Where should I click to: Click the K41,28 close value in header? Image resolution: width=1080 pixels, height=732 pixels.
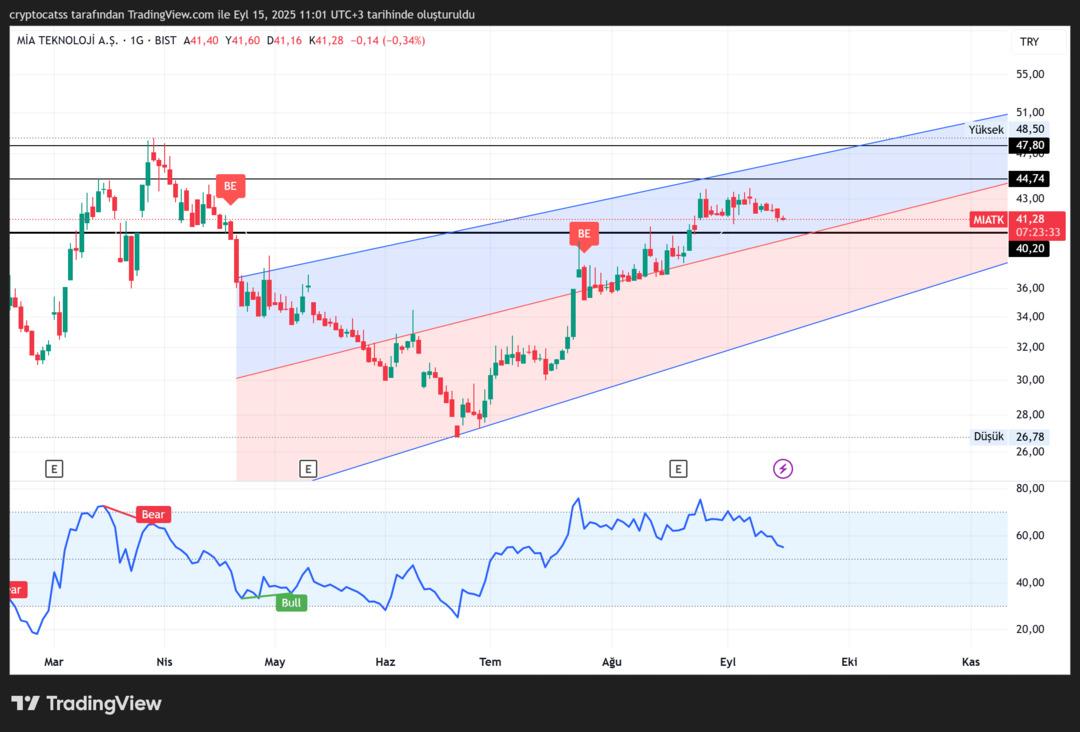coord(326,41)
